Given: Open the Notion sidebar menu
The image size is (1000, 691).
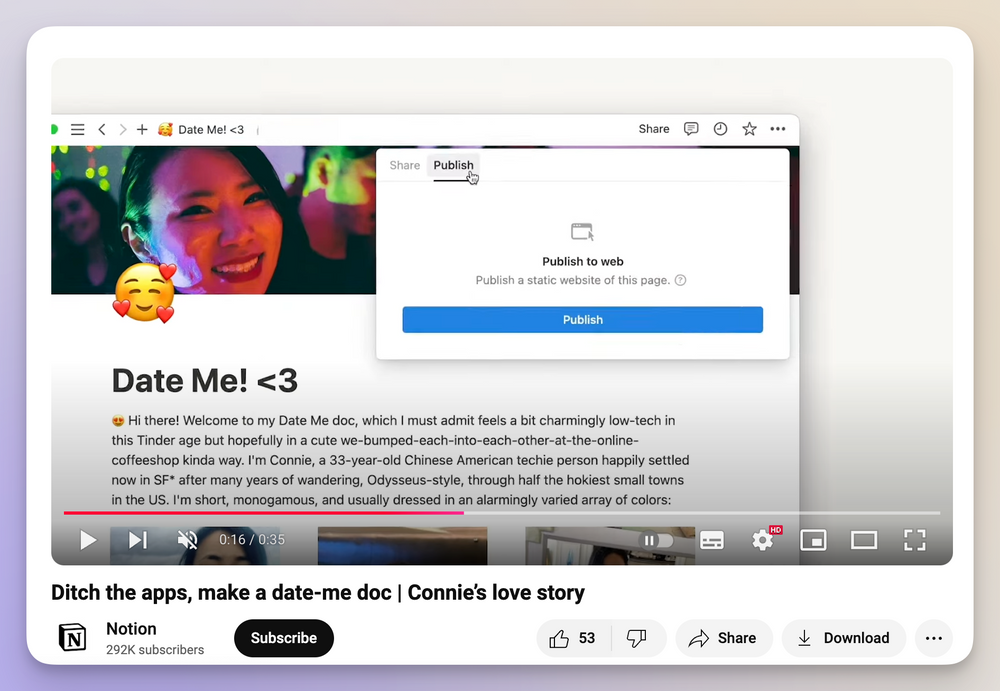Looking at the screenshot, I should (x=77, y=129).
